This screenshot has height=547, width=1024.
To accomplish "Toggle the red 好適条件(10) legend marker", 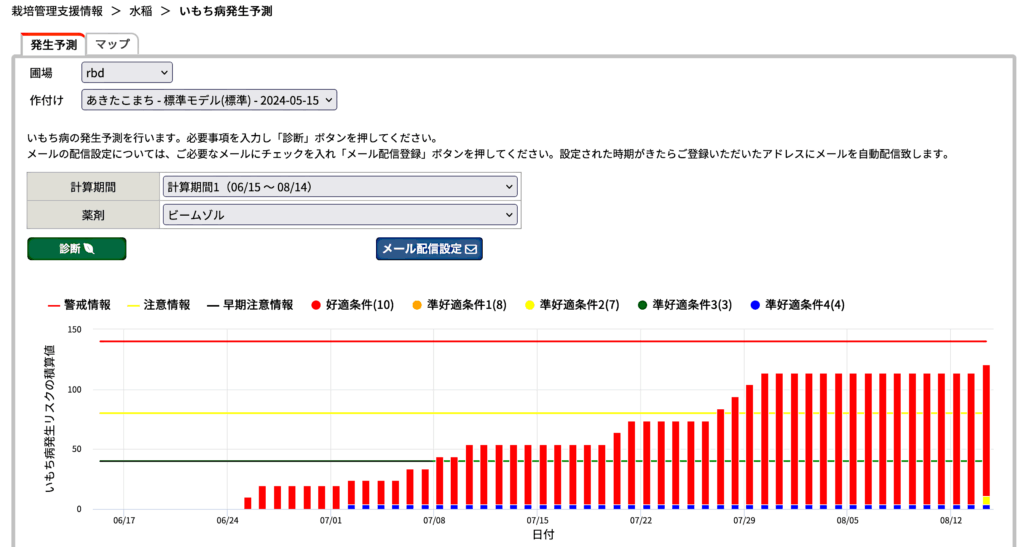I will click(x=316, y=305).
